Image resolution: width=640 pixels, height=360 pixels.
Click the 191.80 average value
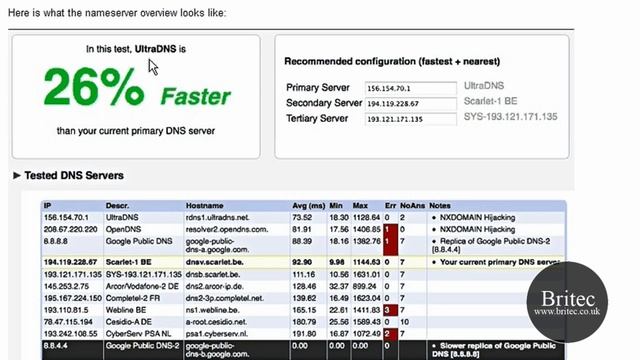304,334
